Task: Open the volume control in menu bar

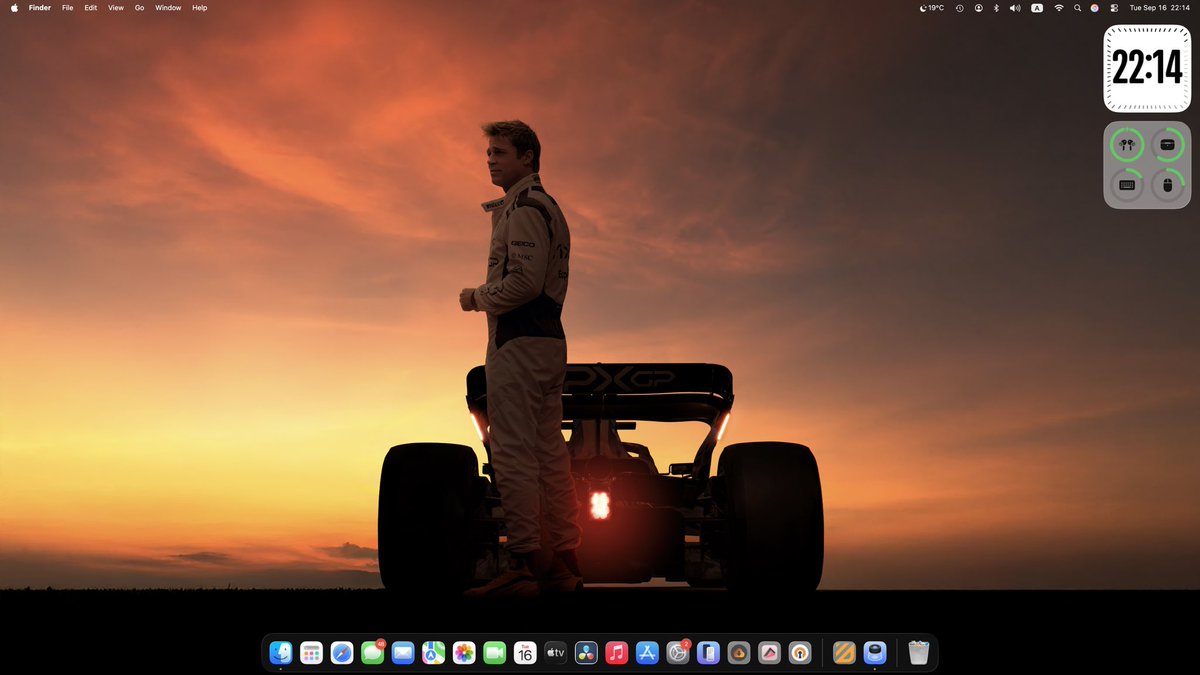Action: [x=1015, y=7]
